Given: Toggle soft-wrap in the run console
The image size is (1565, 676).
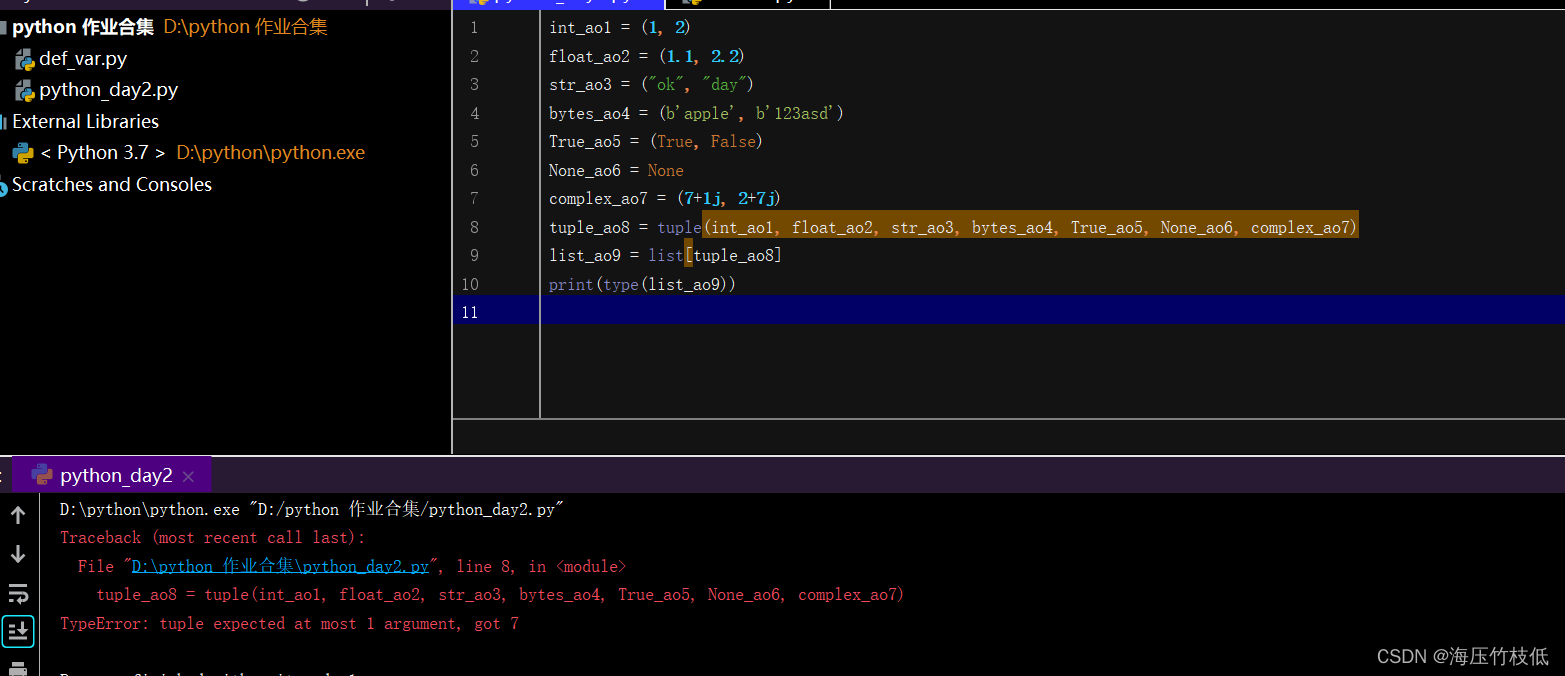Looking at the screenshot, I should (18, 593).
